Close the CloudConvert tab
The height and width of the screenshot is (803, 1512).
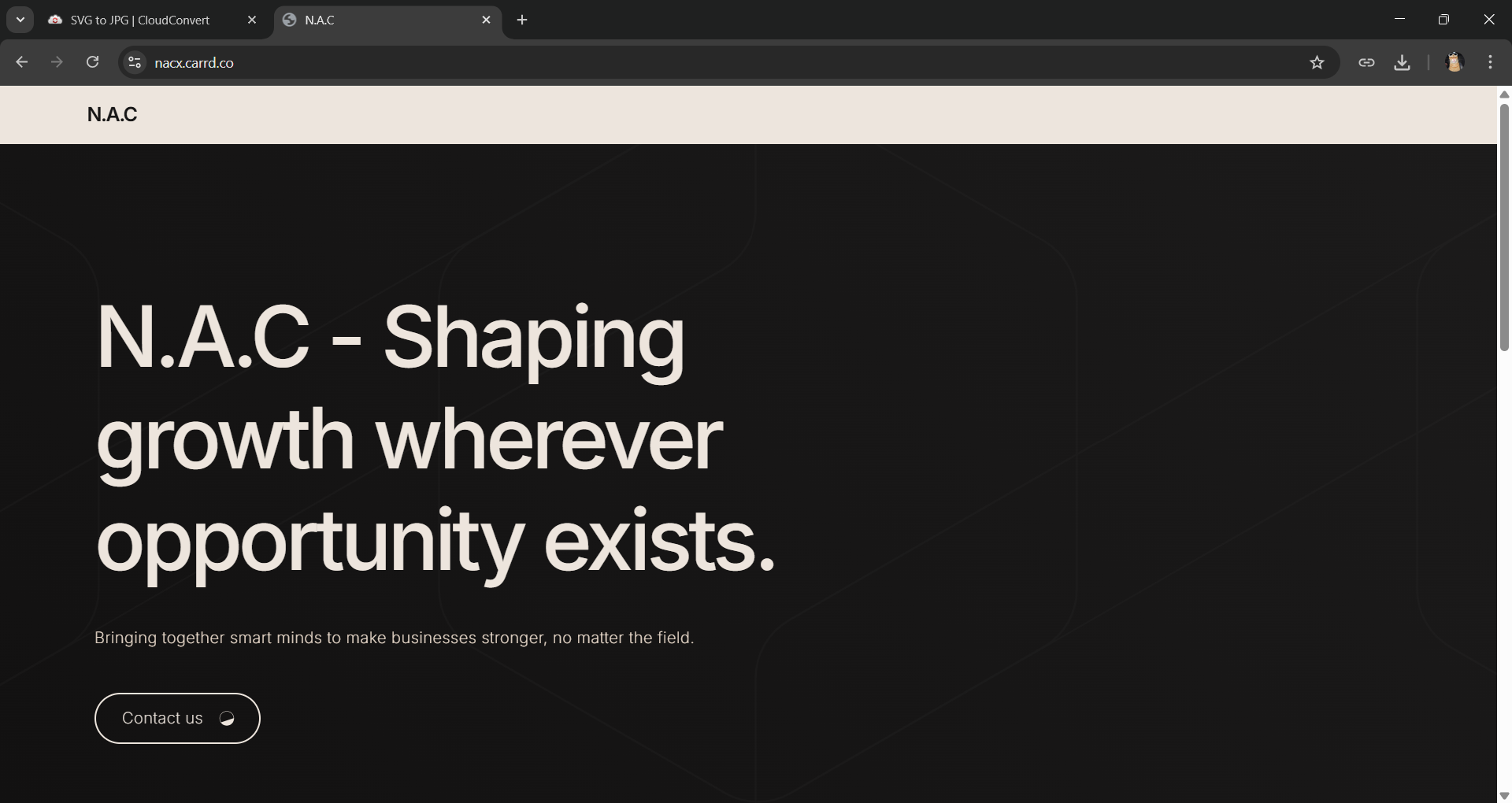click(x=252, y=20)
